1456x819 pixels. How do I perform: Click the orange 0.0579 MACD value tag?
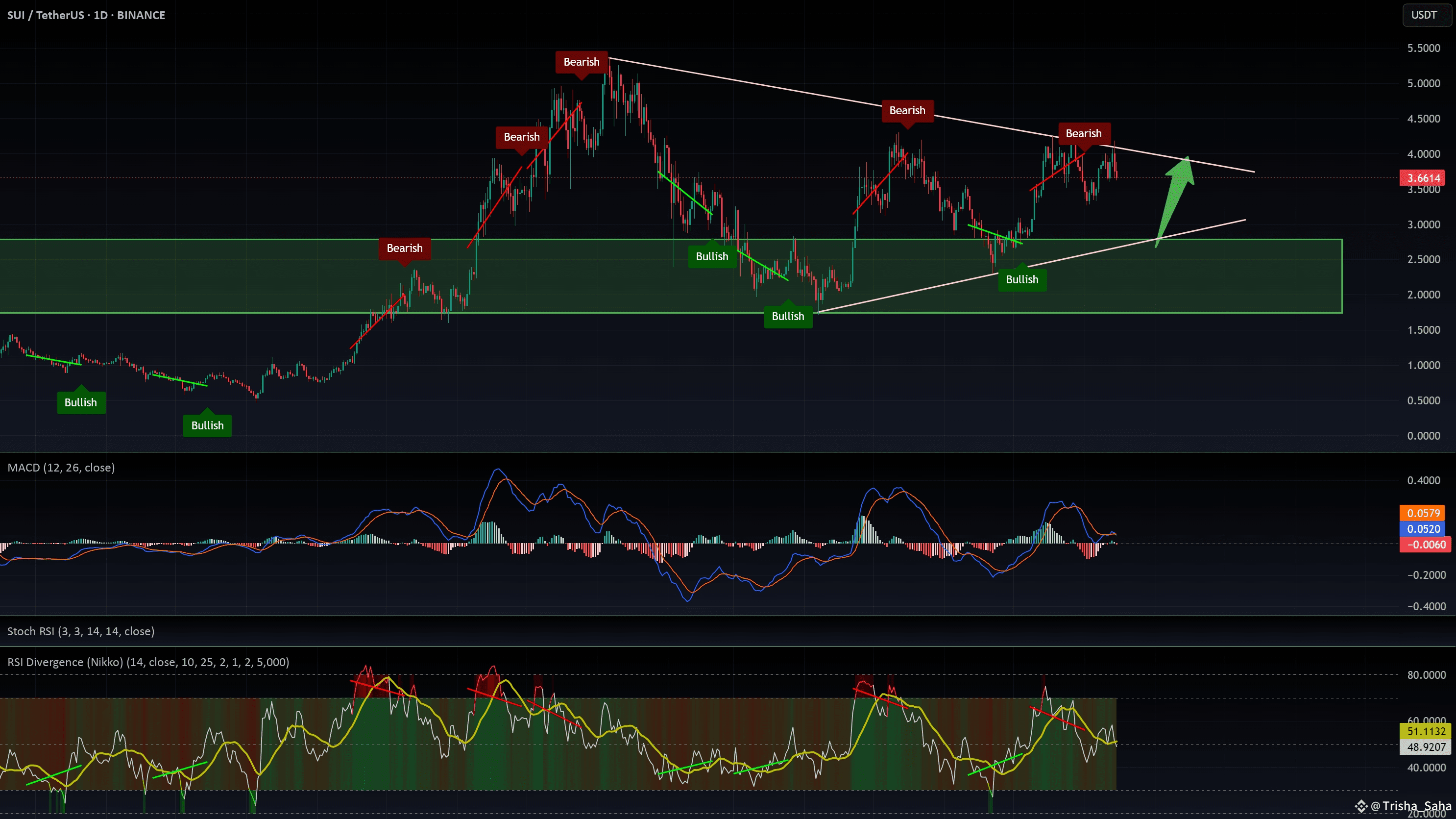[x=1423, y=513]
